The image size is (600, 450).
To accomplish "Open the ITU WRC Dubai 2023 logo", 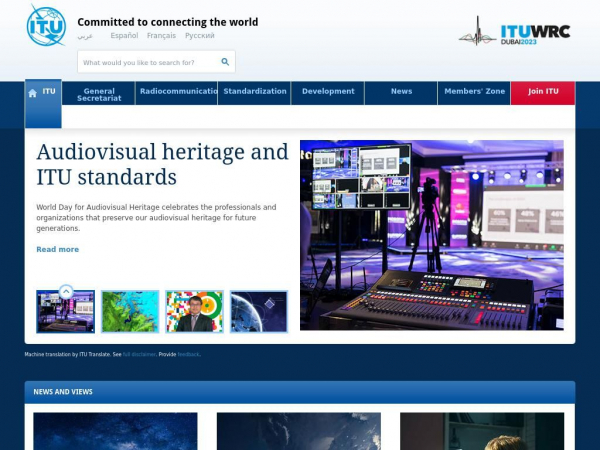I will [514, 31].
